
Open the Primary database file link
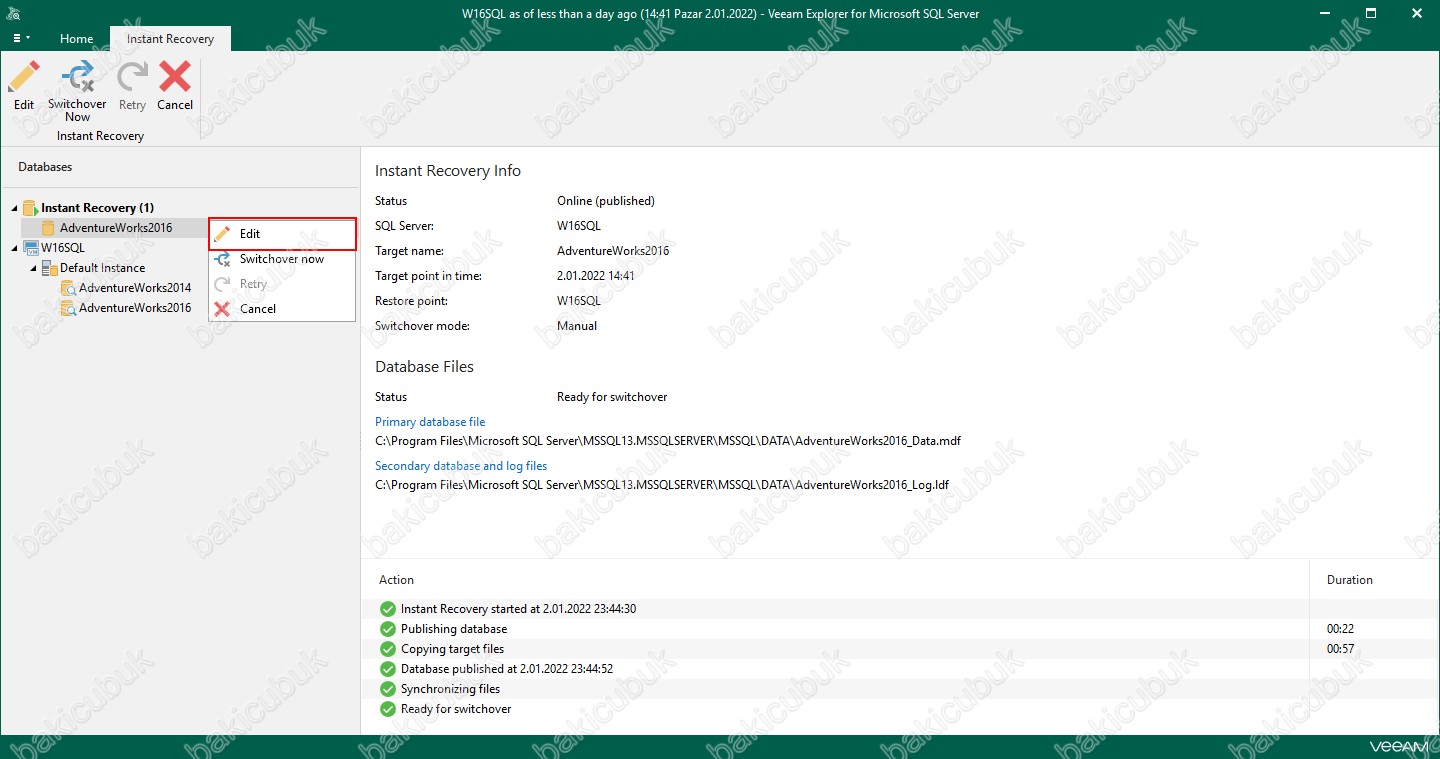tap(430, 422)
